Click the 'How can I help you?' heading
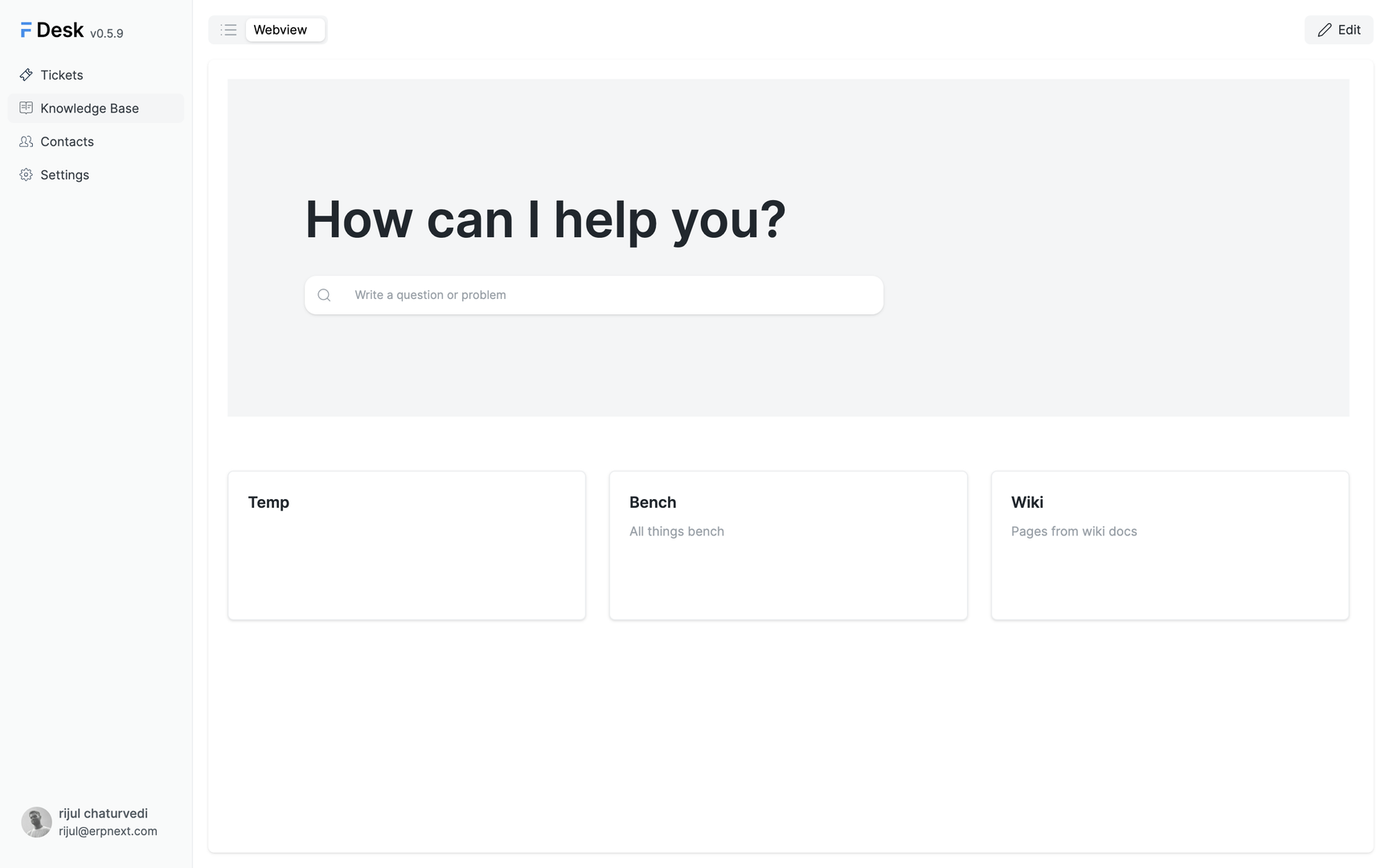Image resolution: width=1389 pixels, height=868 pixels. pyautogui.click(x=545, y=219)
